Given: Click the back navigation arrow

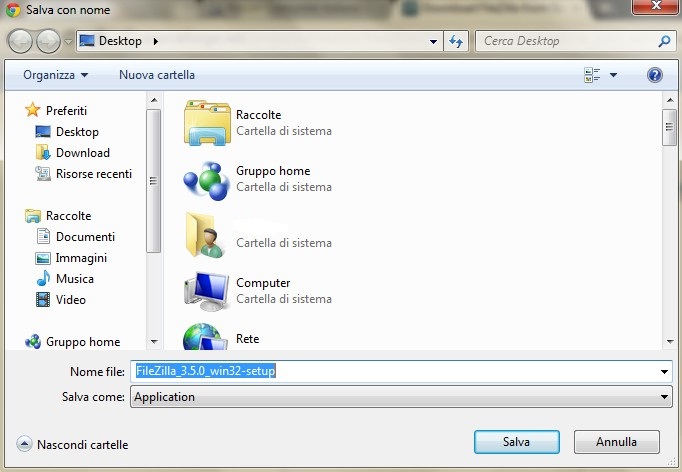Looking at the screenshot, I should tap(21, 41).
